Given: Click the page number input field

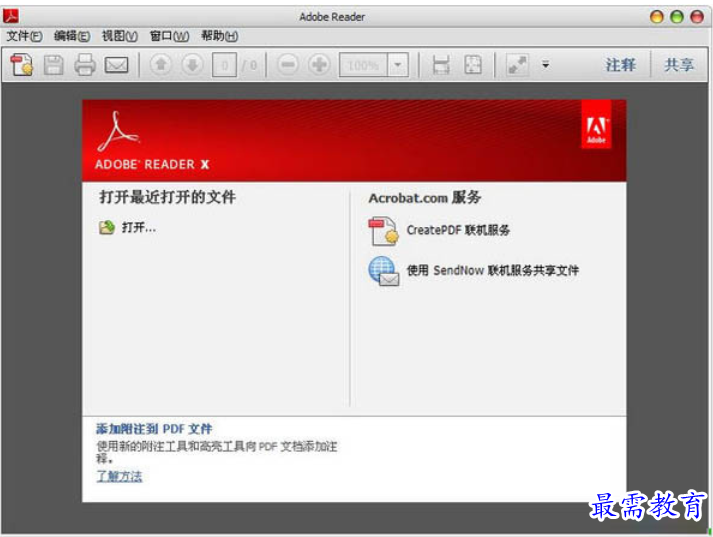Looking at the screenshot, I should 224,65.
